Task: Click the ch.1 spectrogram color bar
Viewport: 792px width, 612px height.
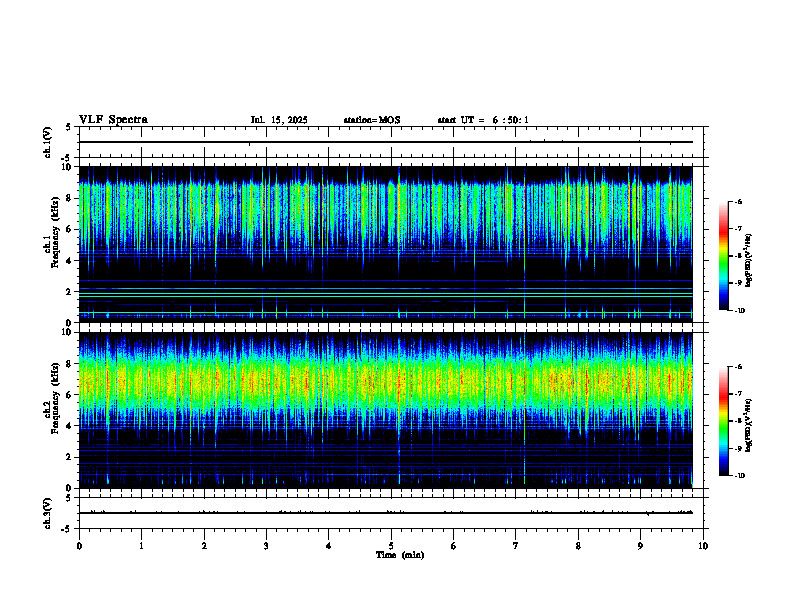Action: [x=723, y=256]
